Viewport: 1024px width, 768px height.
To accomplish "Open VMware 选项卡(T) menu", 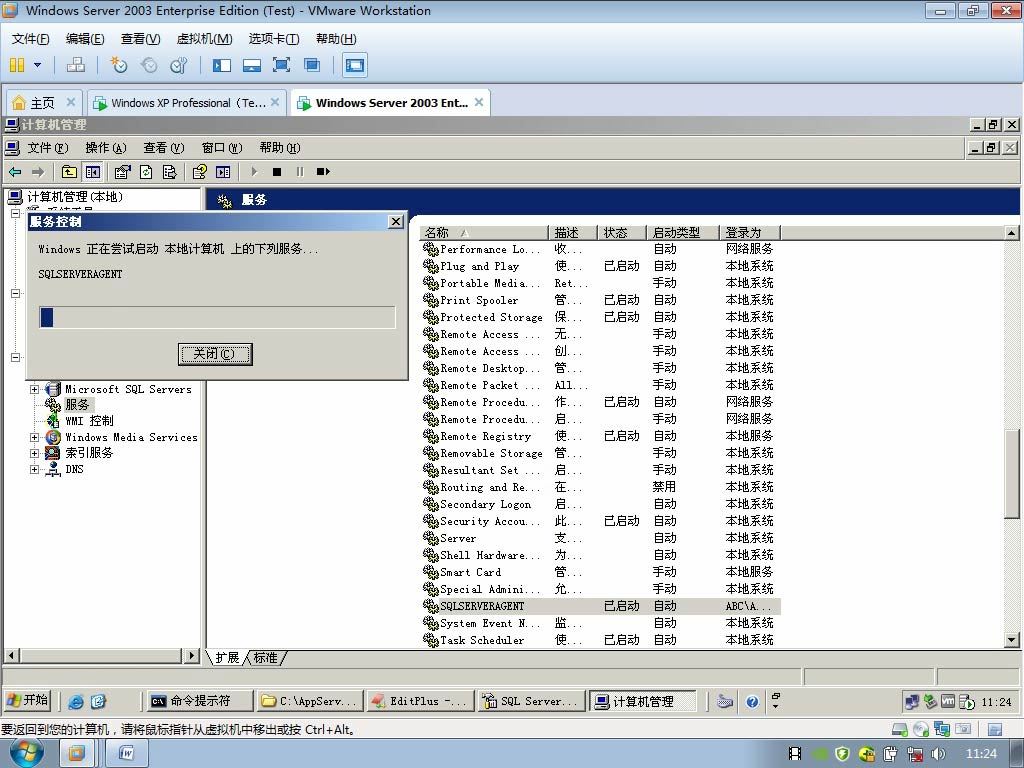I will pyautogui.click(x=274, y=39).
